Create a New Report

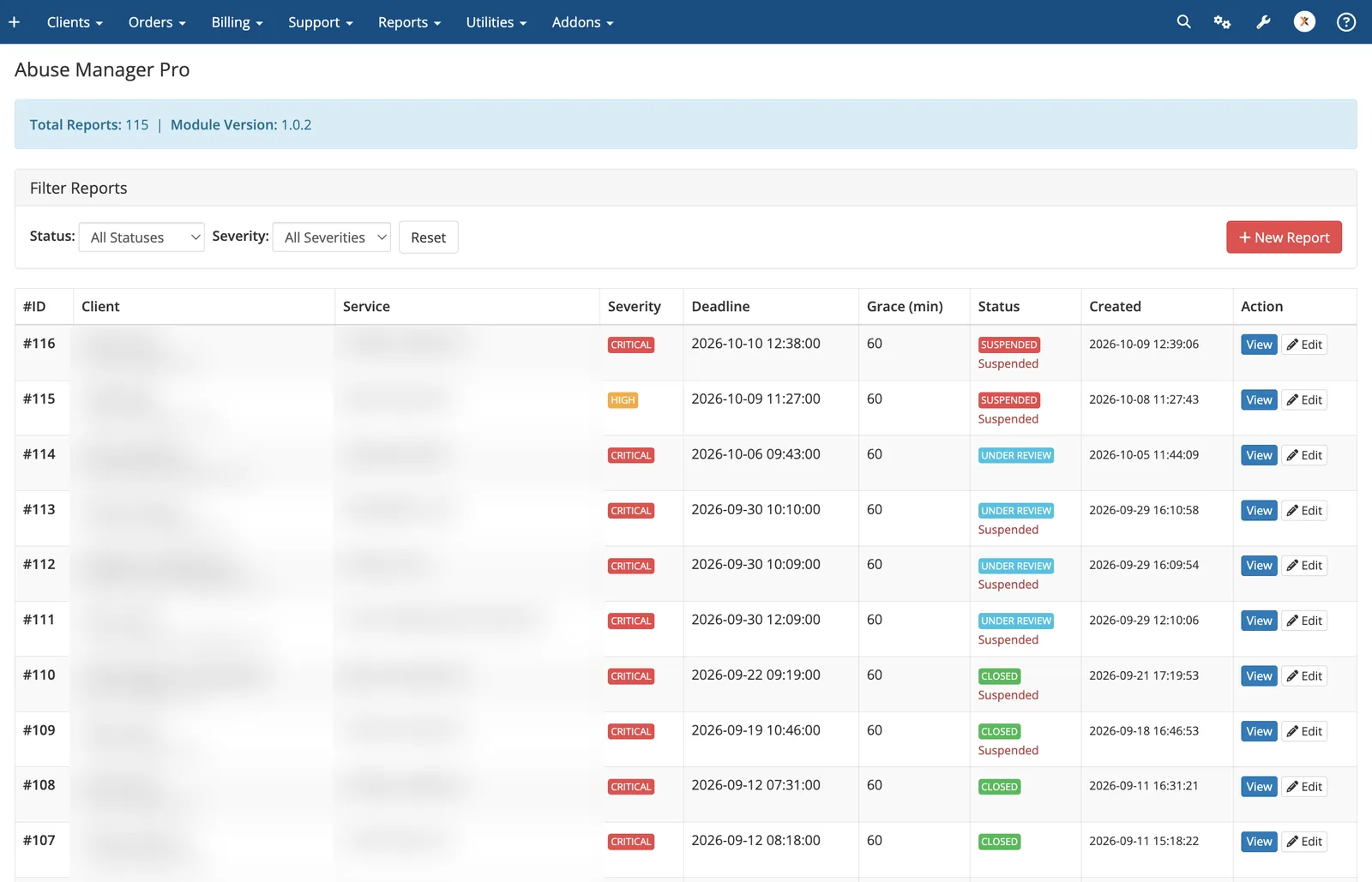pyautogui.click(x=1284, y=237)
